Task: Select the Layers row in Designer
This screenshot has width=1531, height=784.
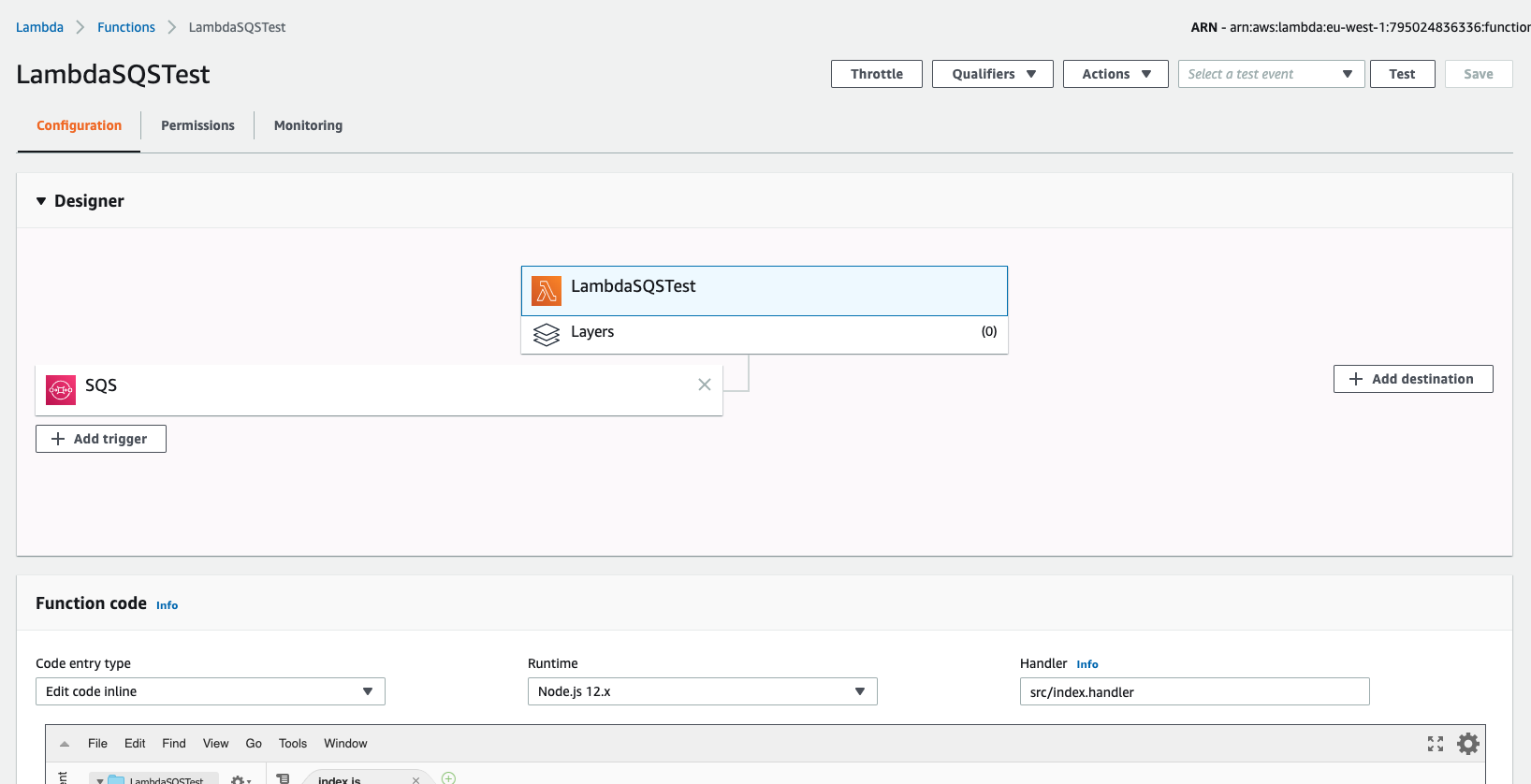Action: click(x=765, y=334)
